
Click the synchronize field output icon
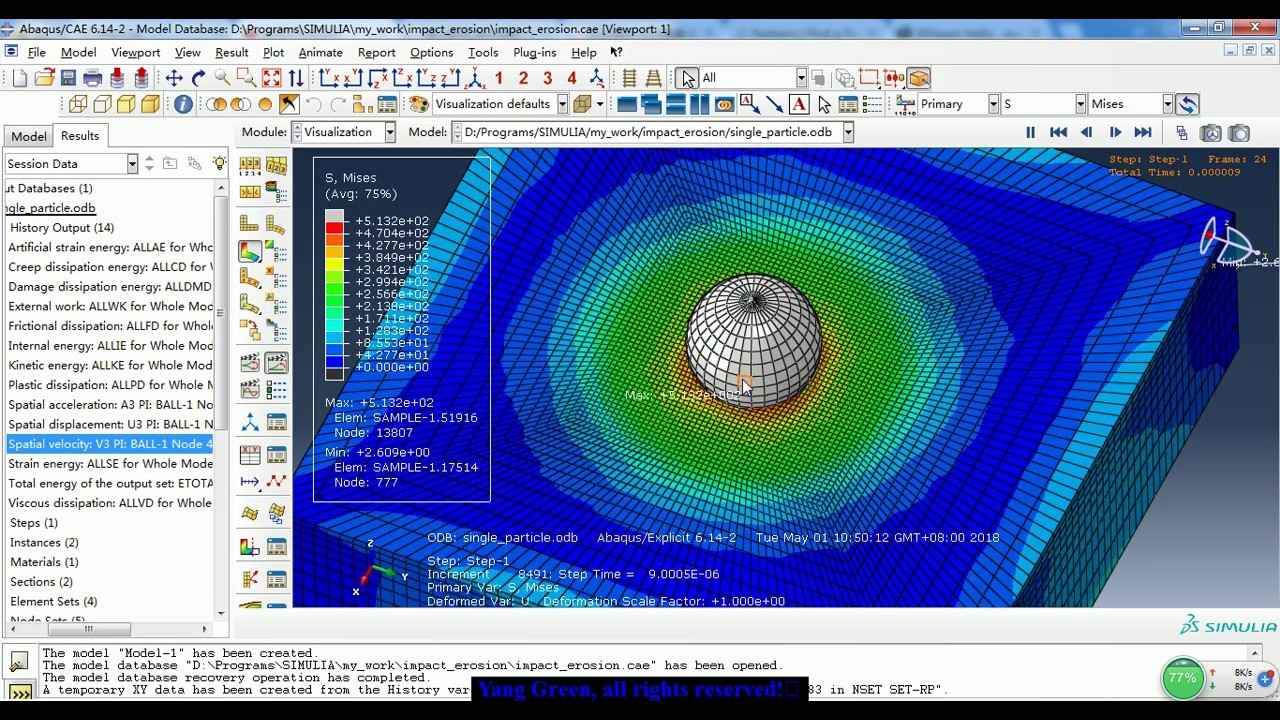(x=1187, y=104)
